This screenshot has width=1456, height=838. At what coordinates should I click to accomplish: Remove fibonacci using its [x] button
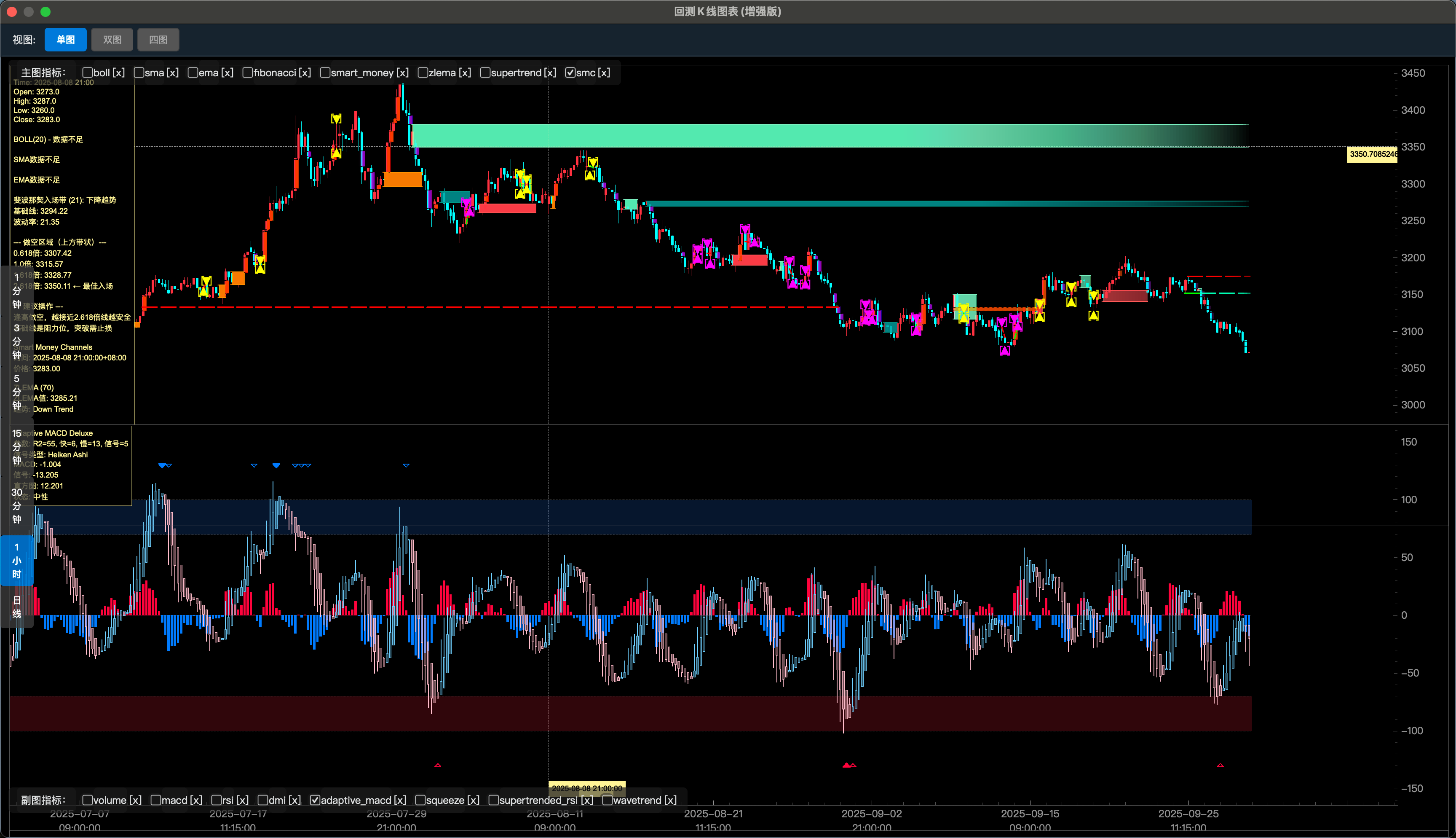pyautogui.click(x=305, y=73)
